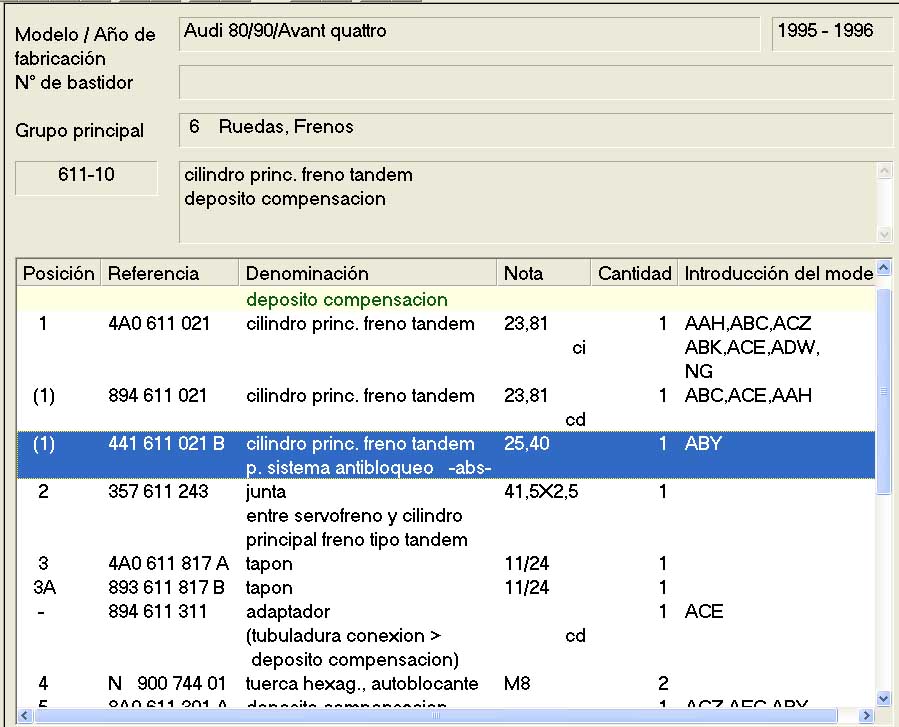This screenshot has width=899, height=727.
Task: Click the description box scroll-up arrow
Action: pos(884,171)
